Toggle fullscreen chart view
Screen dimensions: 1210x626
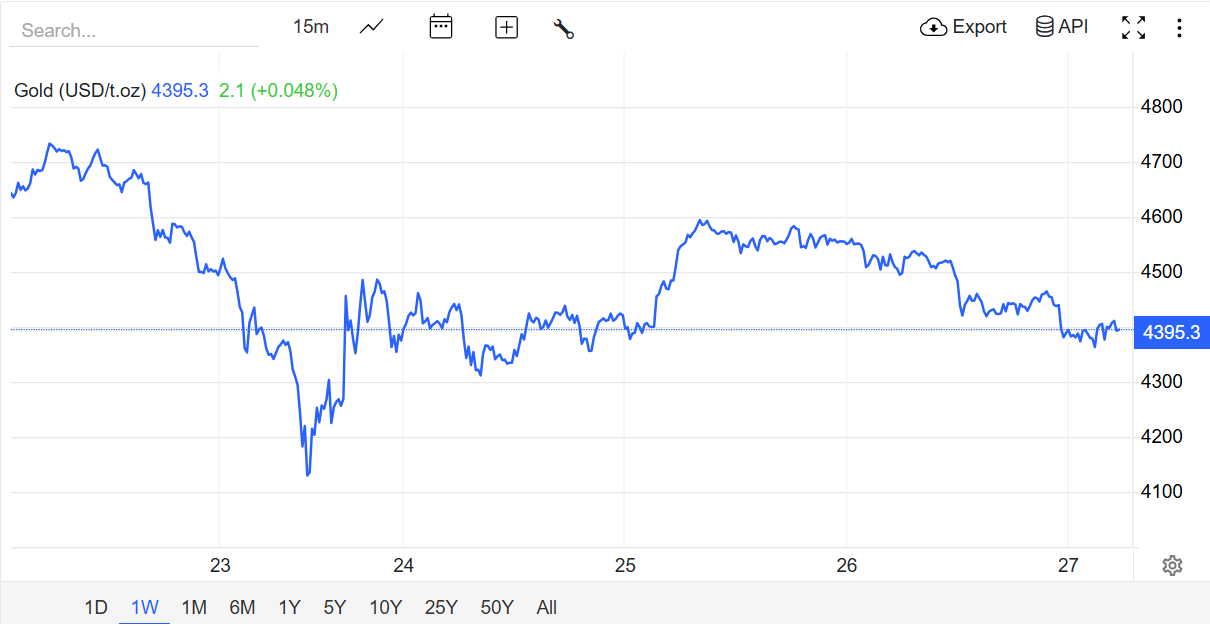pos(1133,28)
